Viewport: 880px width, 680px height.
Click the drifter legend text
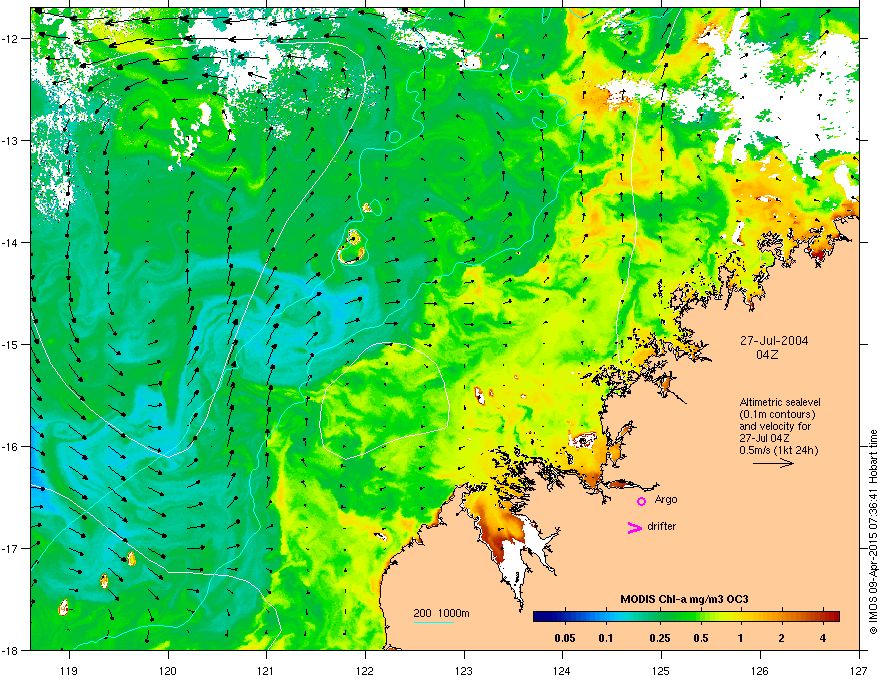(x=662, y=526)
